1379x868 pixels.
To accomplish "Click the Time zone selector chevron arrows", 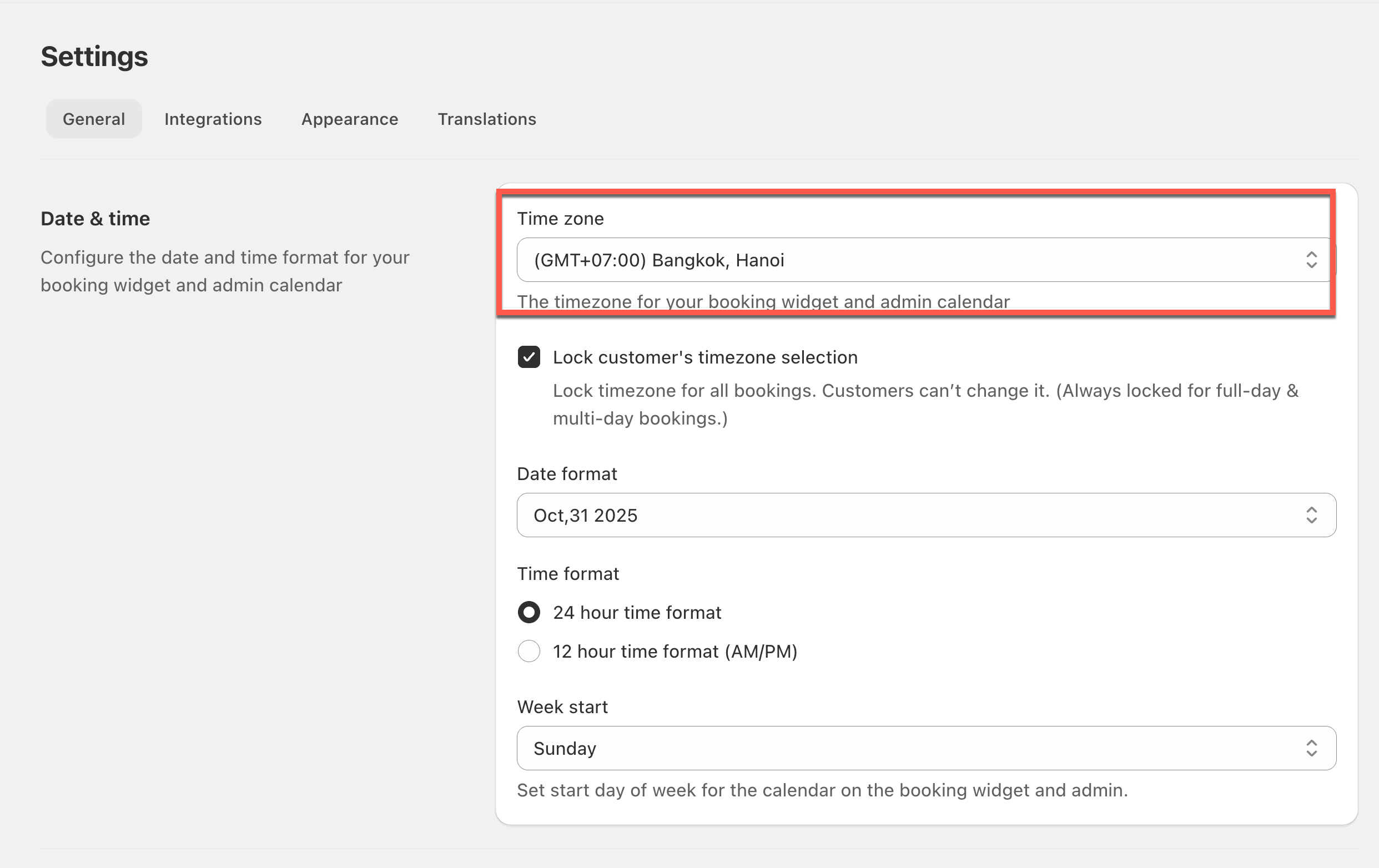I will tap(1311, 260).
